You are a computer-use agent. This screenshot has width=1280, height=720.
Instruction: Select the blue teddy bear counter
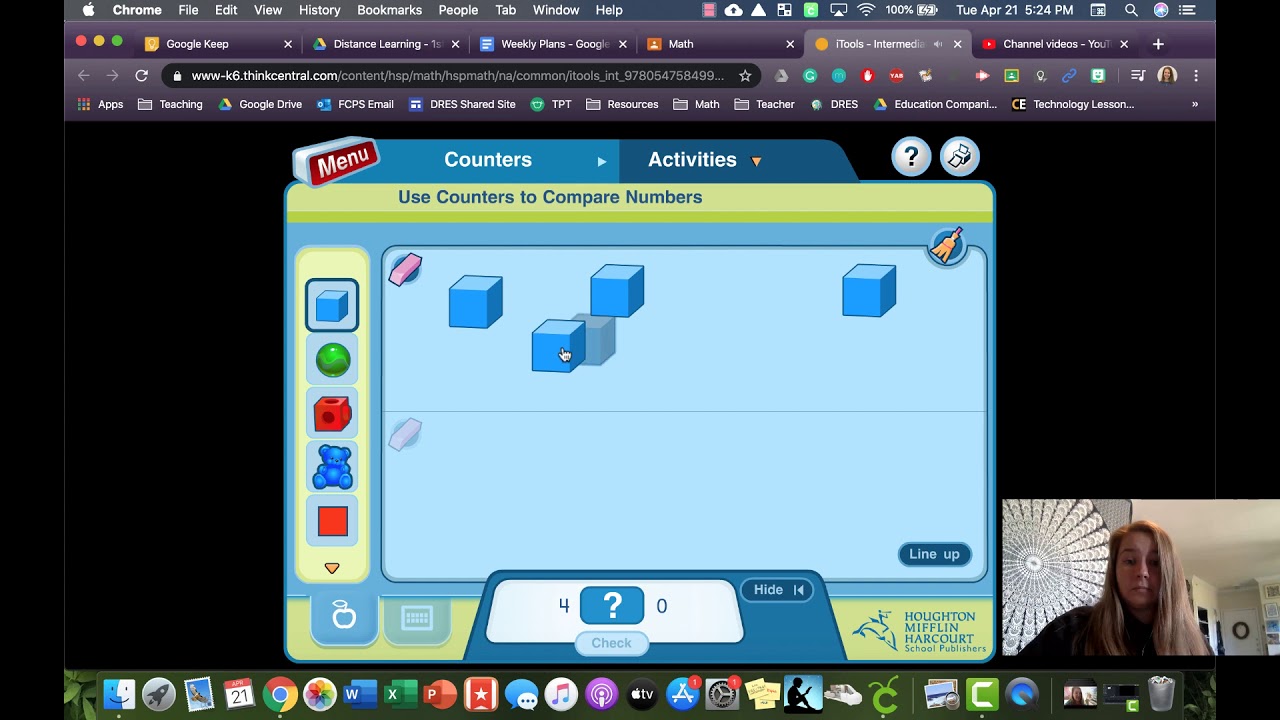(333, 467)
